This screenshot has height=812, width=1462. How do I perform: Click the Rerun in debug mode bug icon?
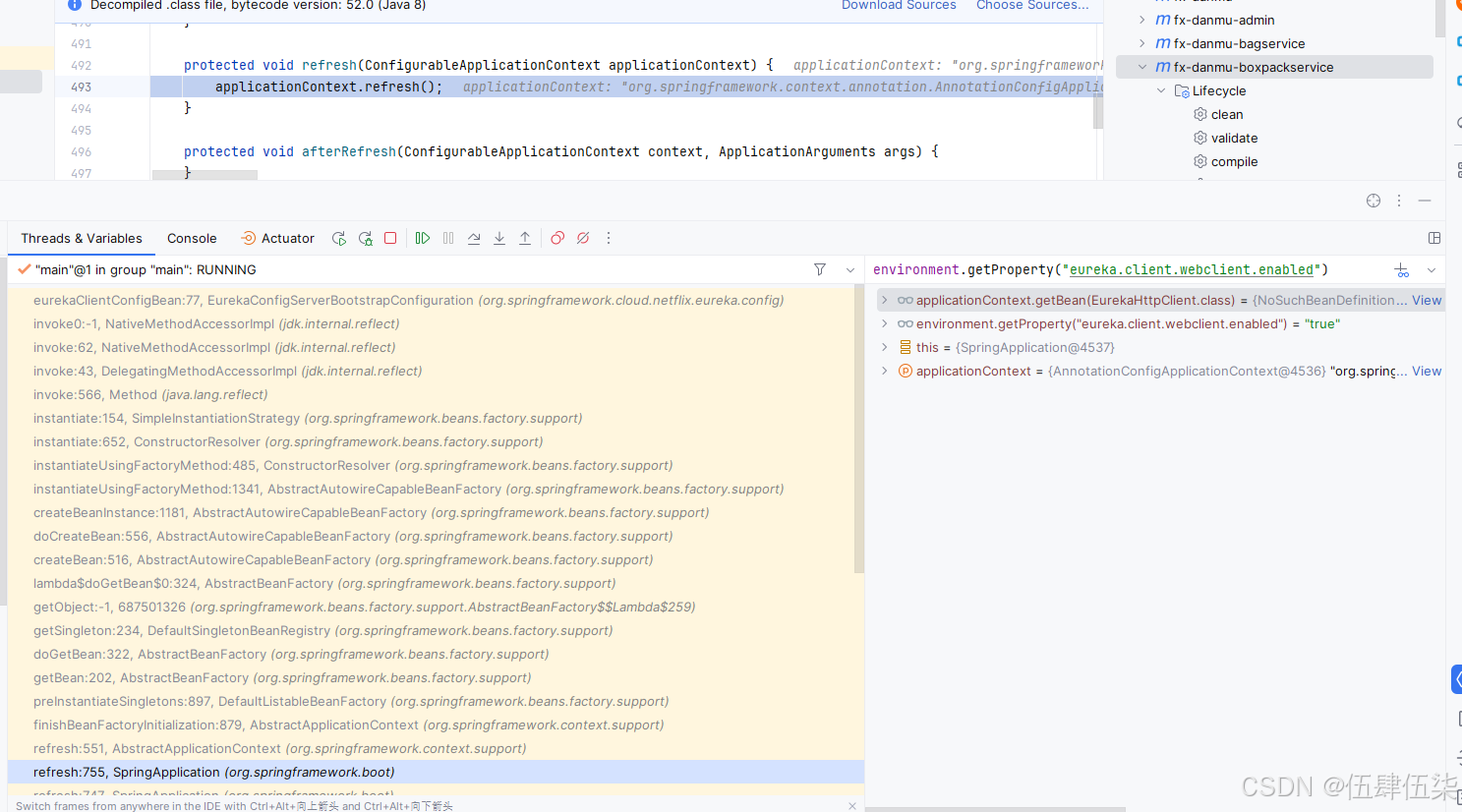[x=366, y=238]
